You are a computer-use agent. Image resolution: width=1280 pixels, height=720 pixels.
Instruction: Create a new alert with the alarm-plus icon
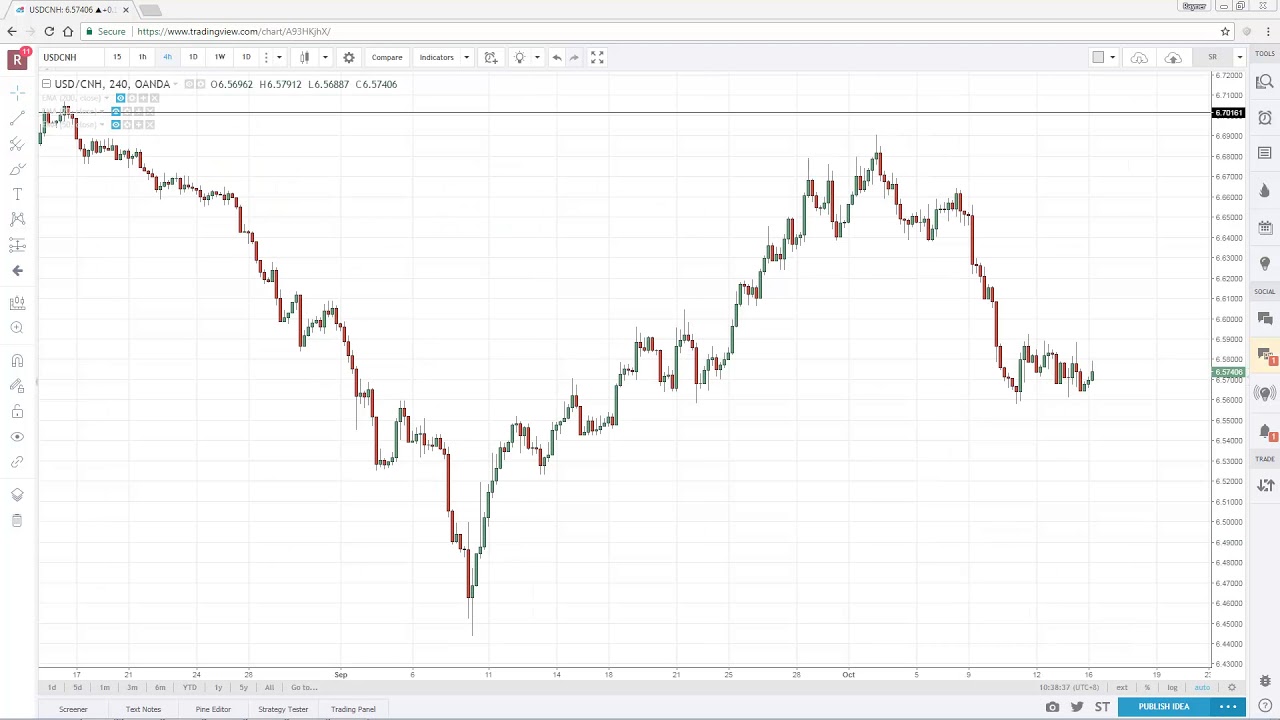pos(491,57)
